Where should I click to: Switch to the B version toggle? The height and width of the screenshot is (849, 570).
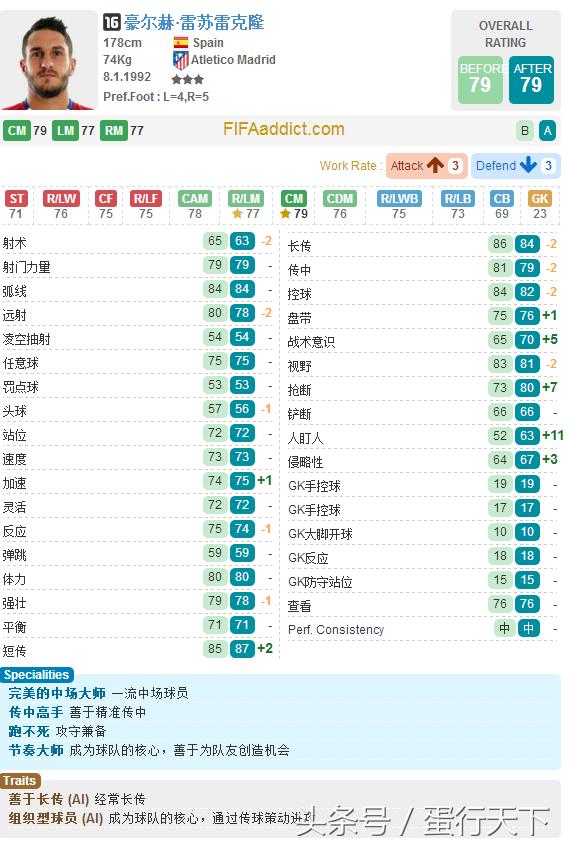click(x=525, y=130)
